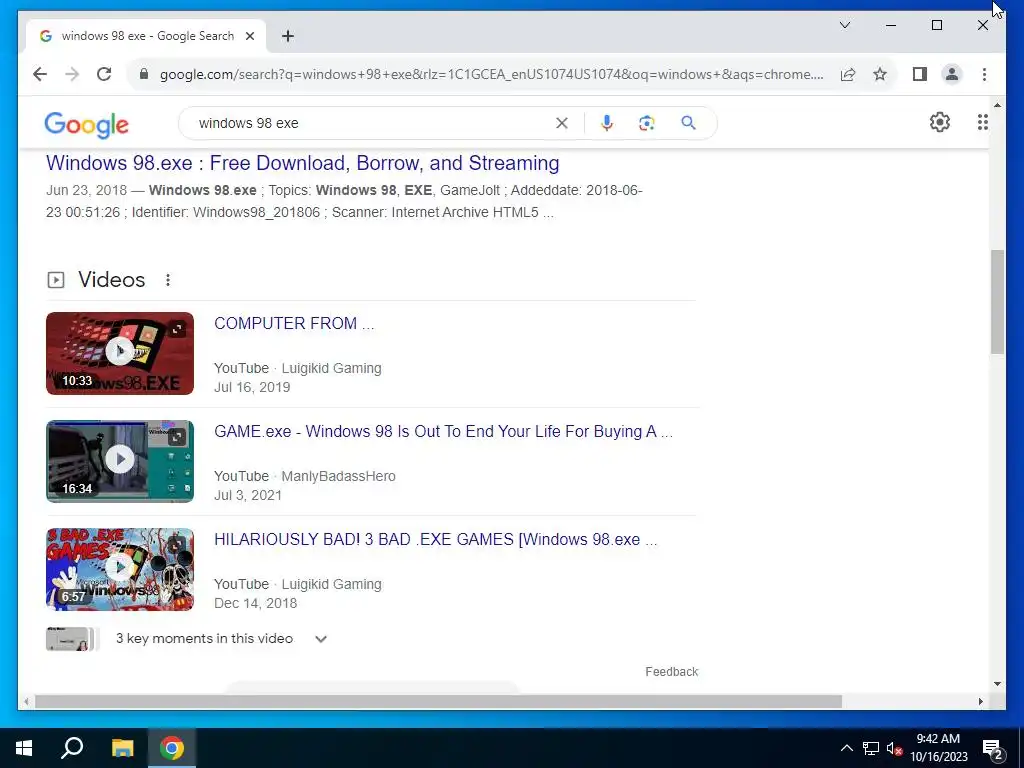The width and height of the screenshot is (1024, 768).
Task: View site information via the lock icon
Action: tap(144, 74)
